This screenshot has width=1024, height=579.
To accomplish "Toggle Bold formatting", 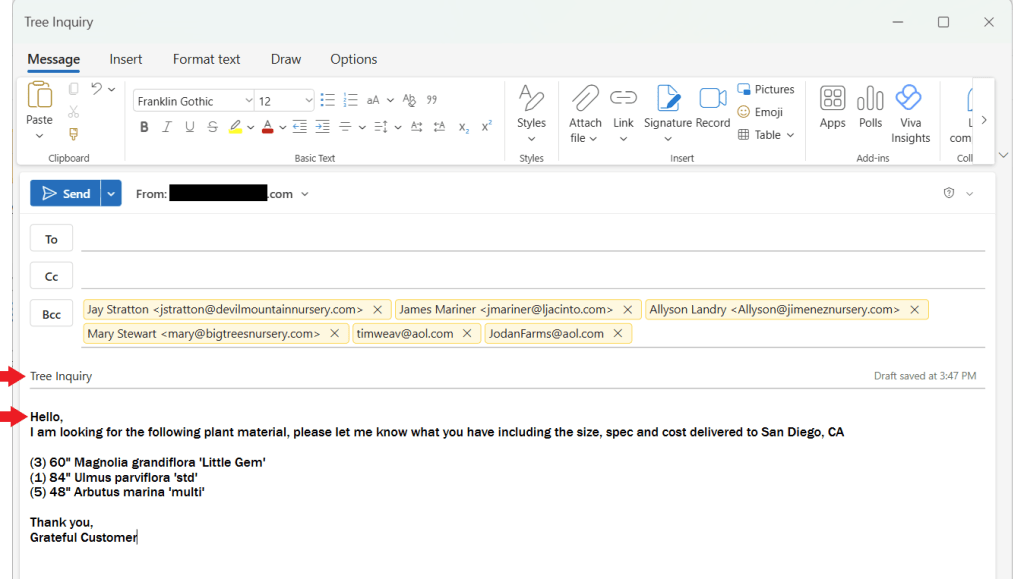I will pyautogui.click(x=144, y=127).
